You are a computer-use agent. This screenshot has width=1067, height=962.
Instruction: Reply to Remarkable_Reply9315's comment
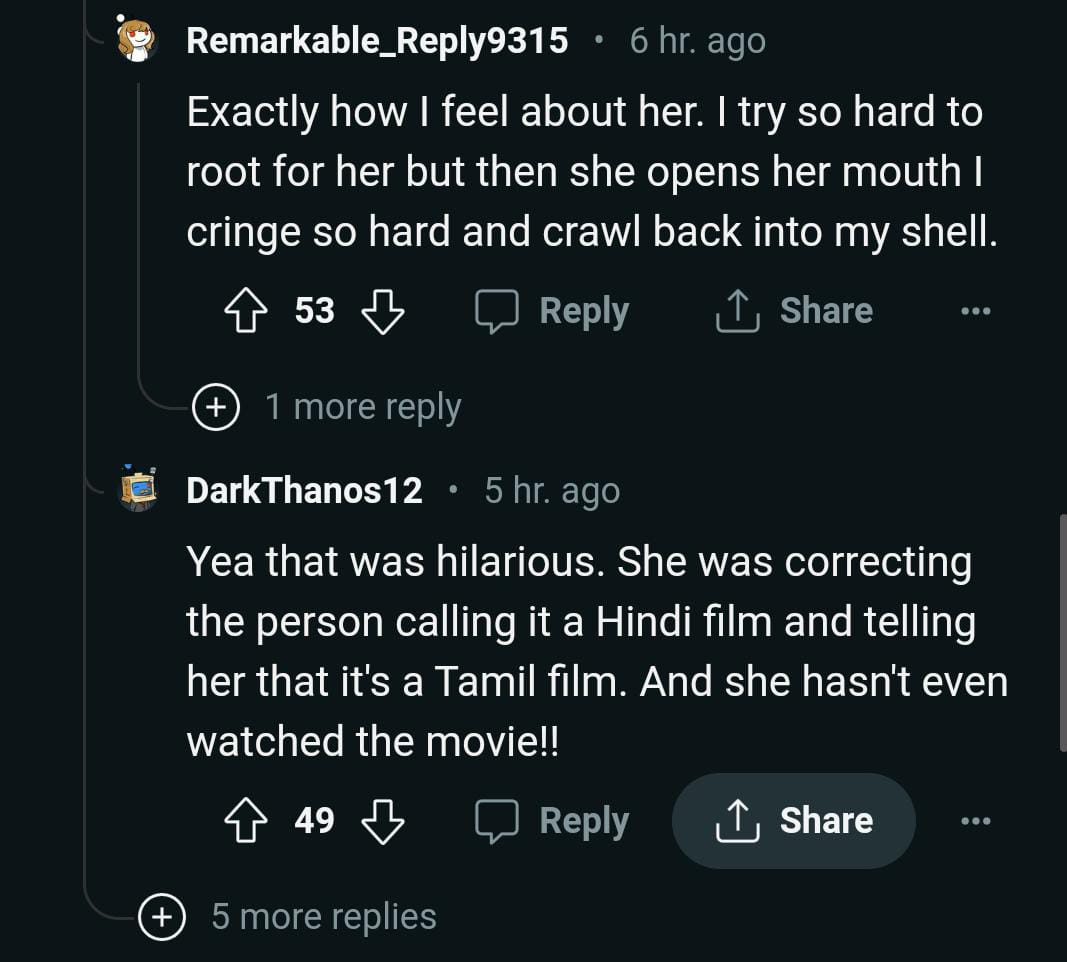552,311
